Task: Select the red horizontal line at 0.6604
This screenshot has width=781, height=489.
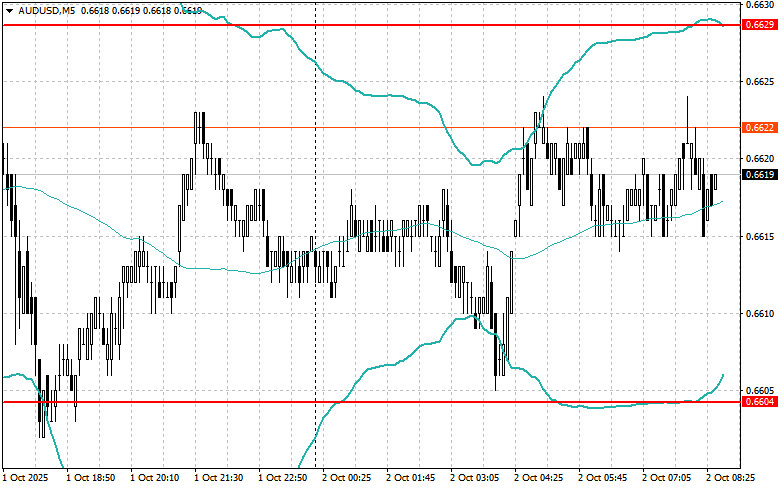Action: tap(372, 402)
